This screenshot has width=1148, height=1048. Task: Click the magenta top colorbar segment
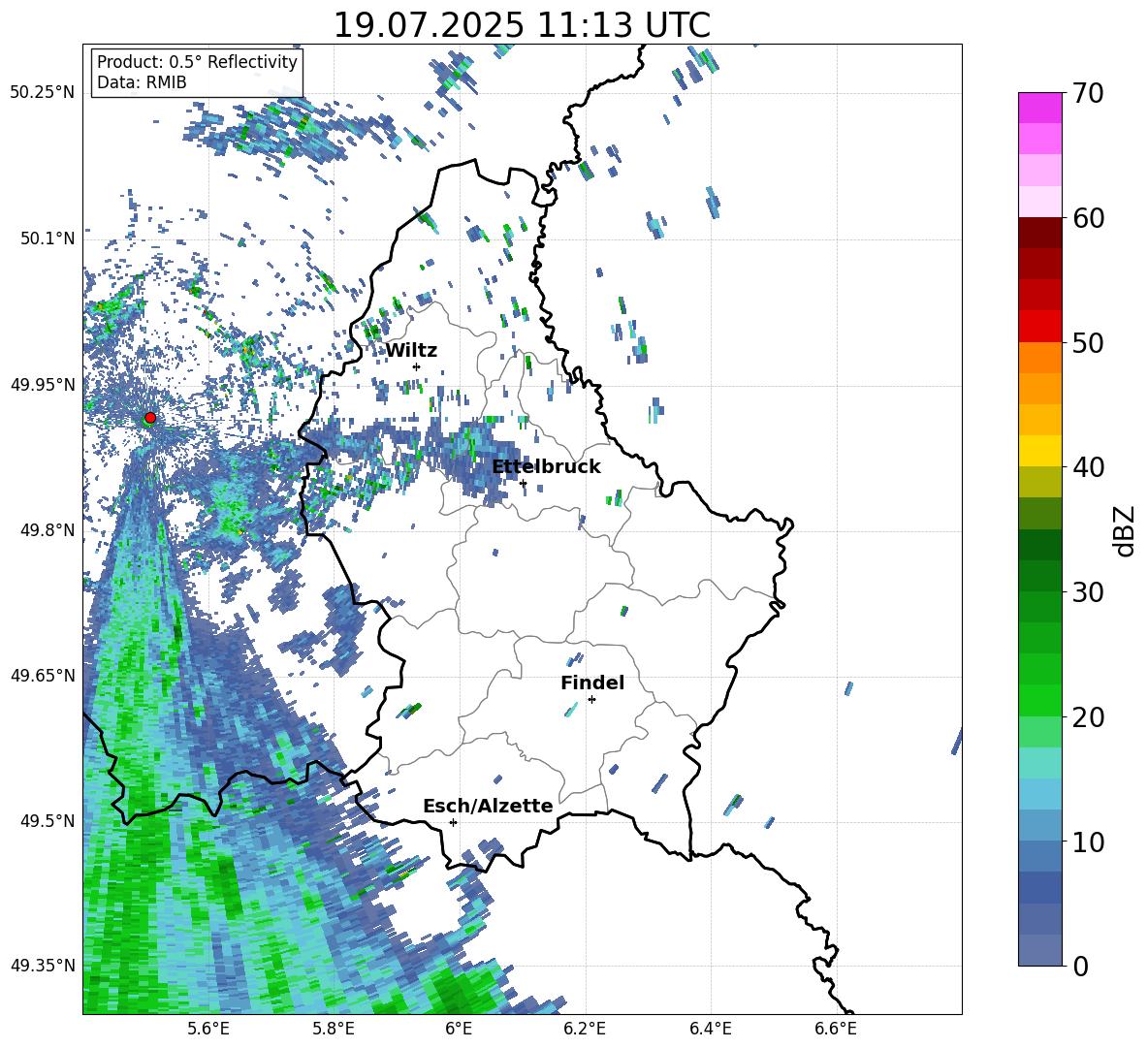coord(1039,108)
